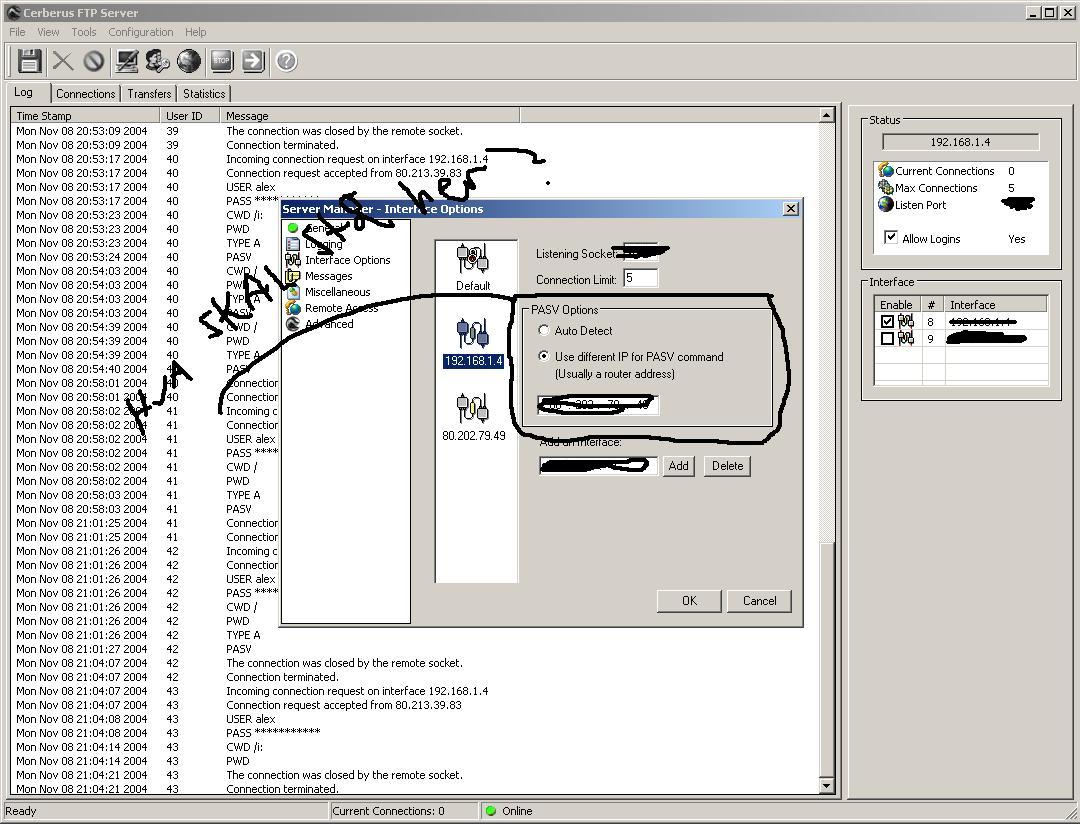Click the log scrollbar up arrow
1080x824 pixels.
827,115
